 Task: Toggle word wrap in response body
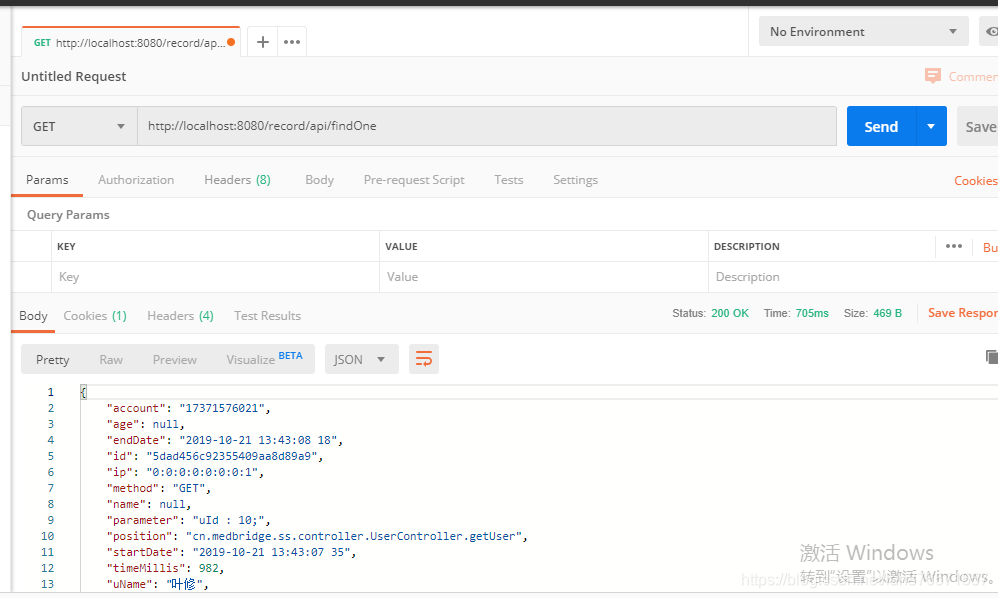(424, 359)
